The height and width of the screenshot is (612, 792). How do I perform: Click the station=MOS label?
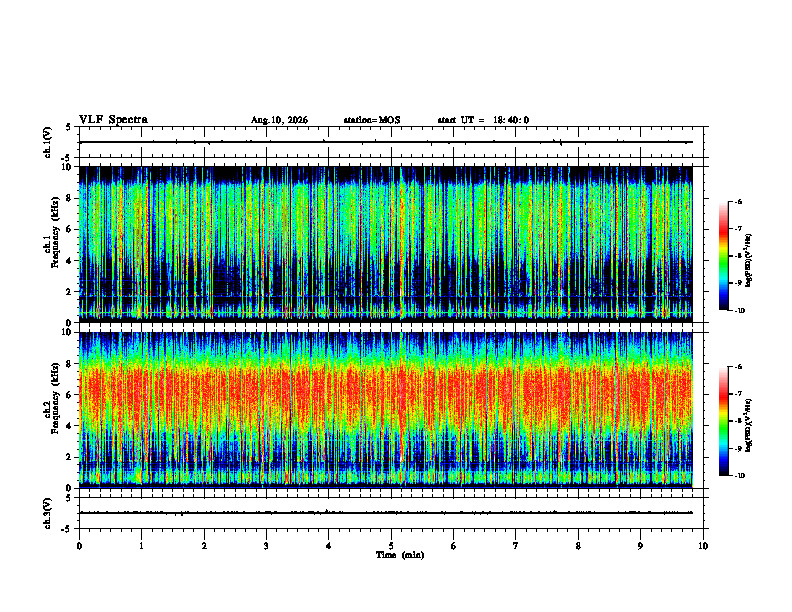click(x=372, y=120)
